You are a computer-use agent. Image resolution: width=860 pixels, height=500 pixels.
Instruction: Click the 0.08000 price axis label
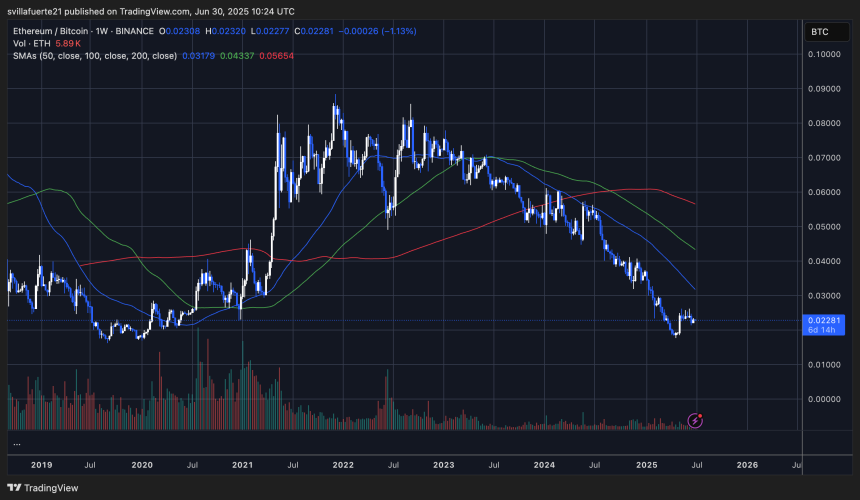tap(824, 123)
